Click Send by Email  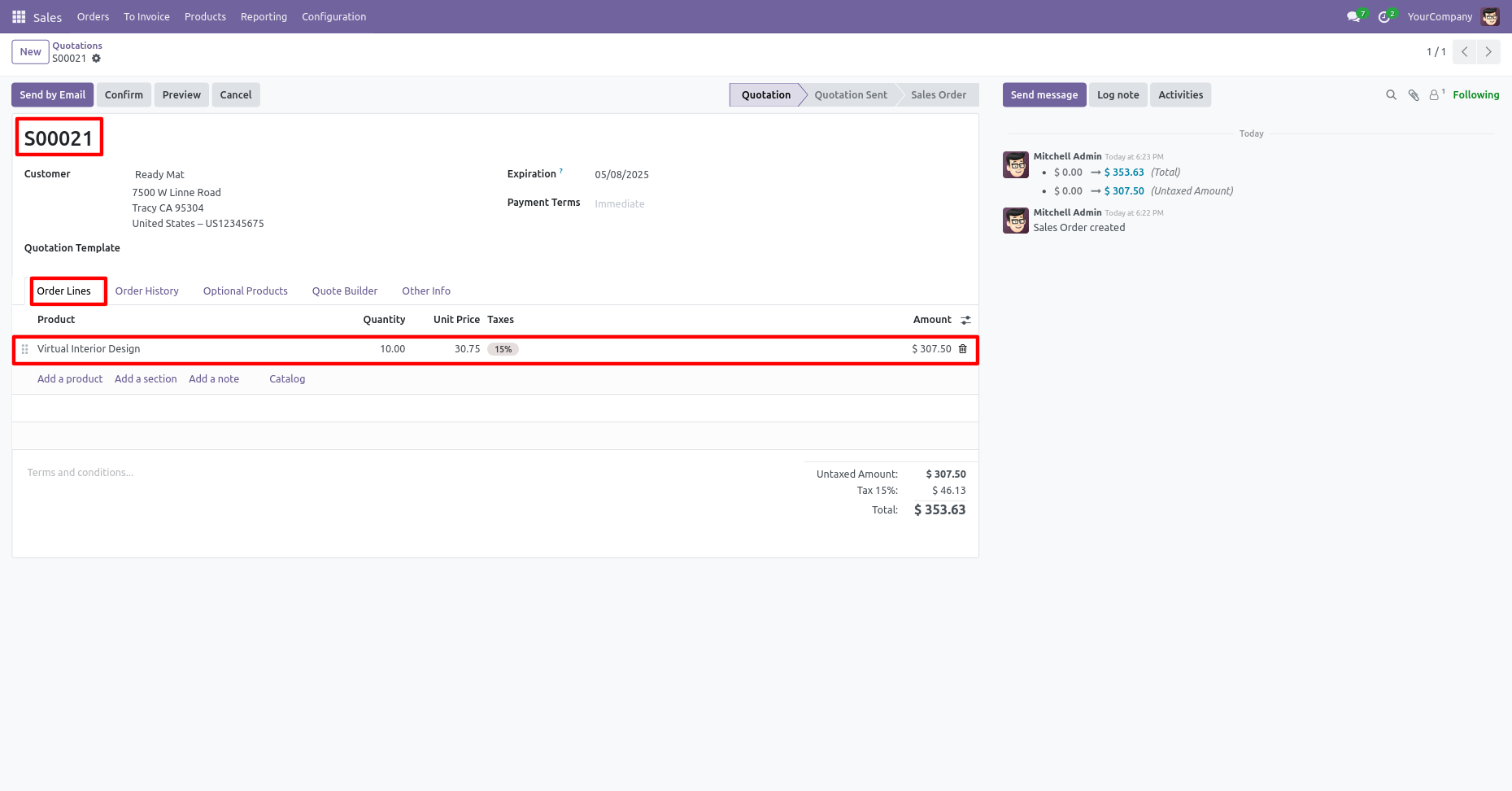point(52,95)
